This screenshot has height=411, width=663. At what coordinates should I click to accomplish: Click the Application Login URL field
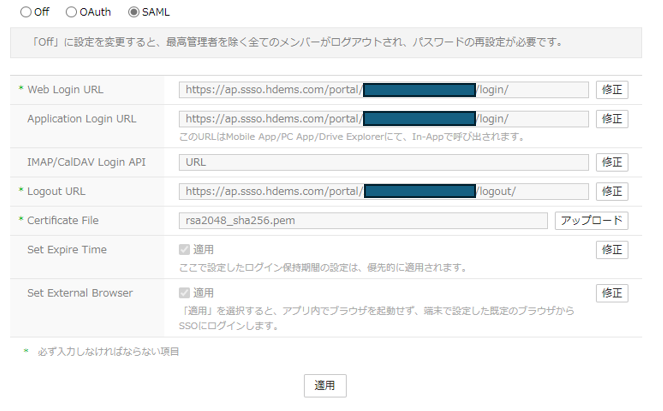(384, 119)
